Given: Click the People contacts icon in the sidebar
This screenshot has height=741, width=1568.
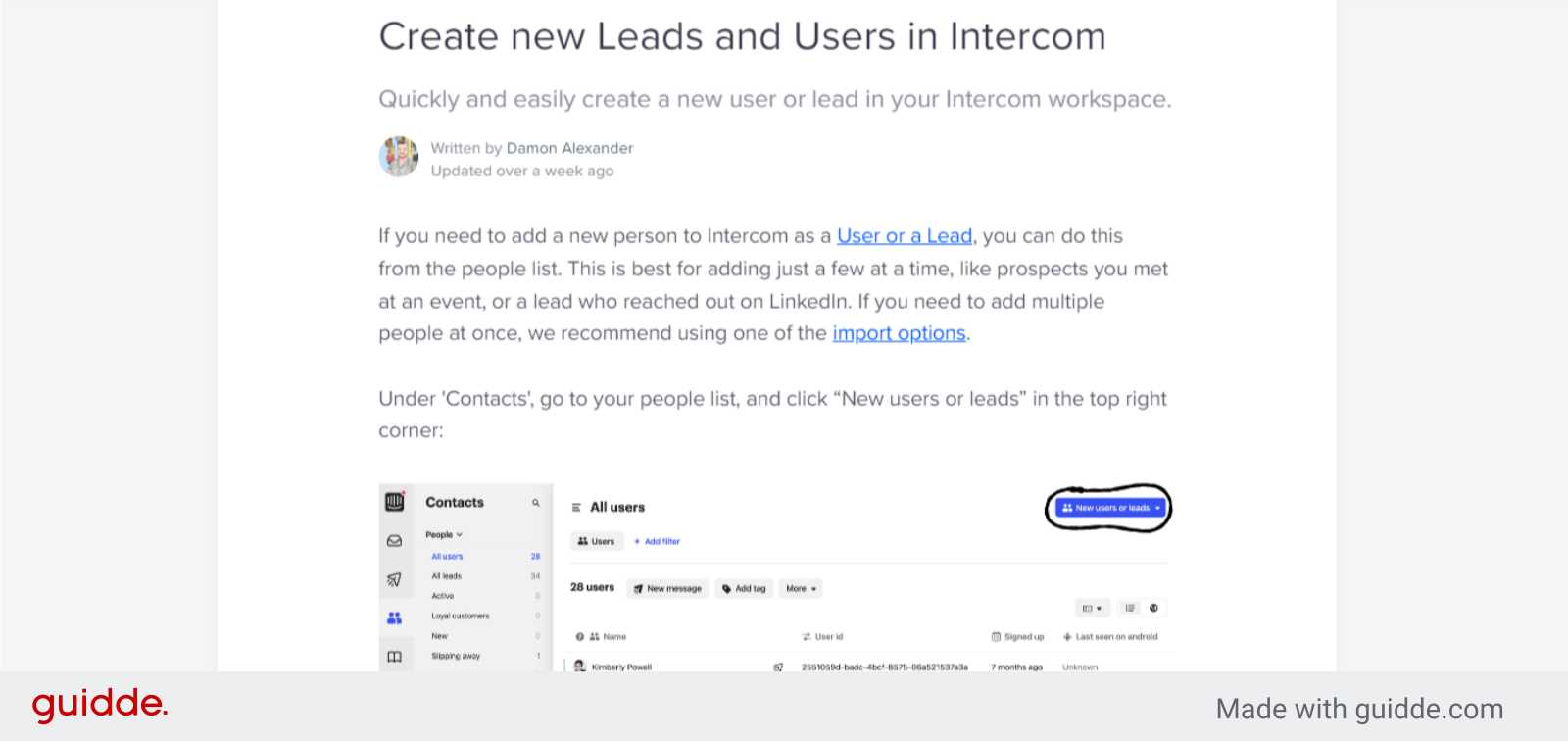Looking at the screenshot, I should tap(394, 617).
